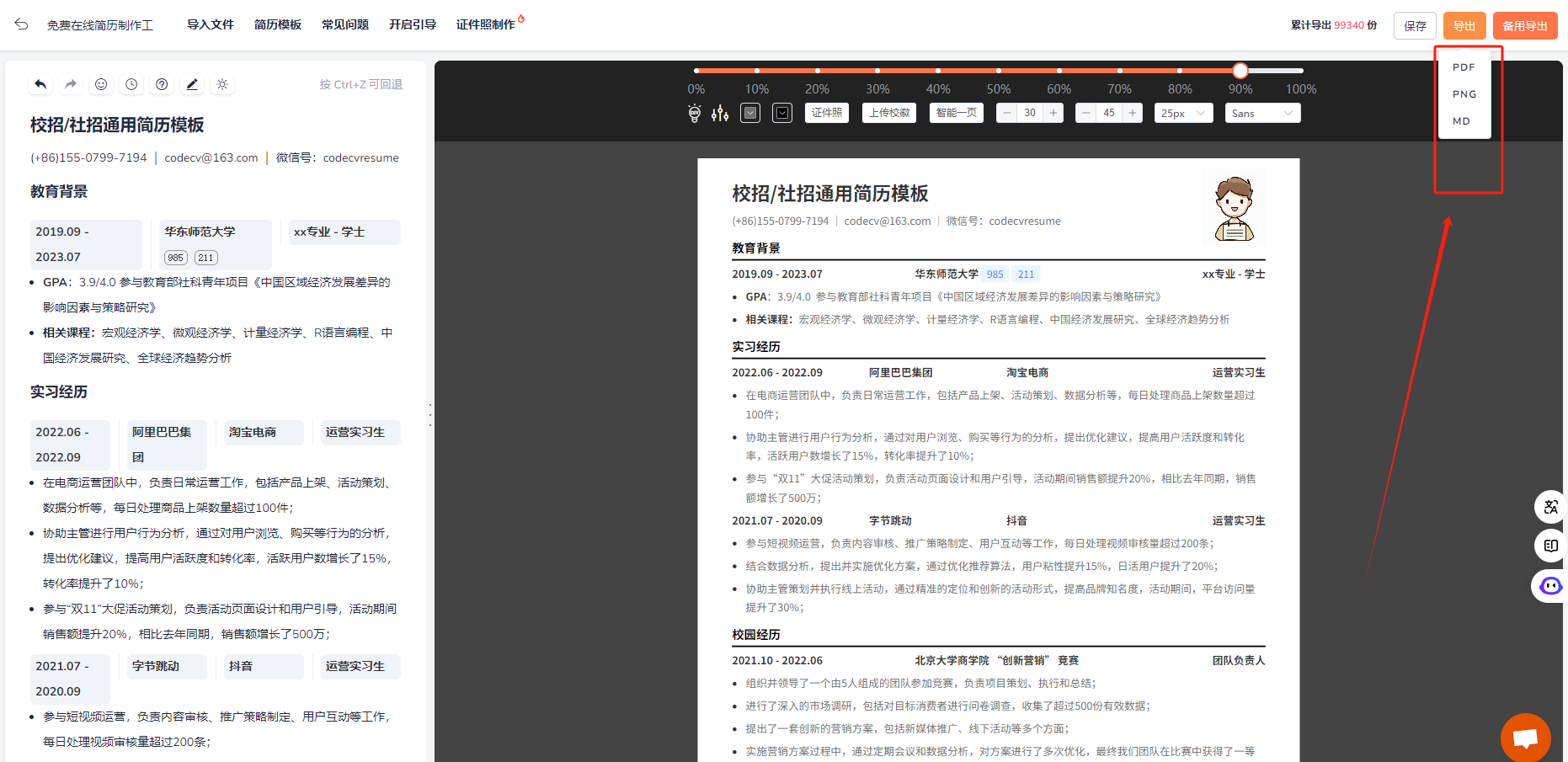Image resolution: width=1568 pixels, height=762 pixels.
Task: Toggle the sun brightness icon
Action: click(222, 84)
